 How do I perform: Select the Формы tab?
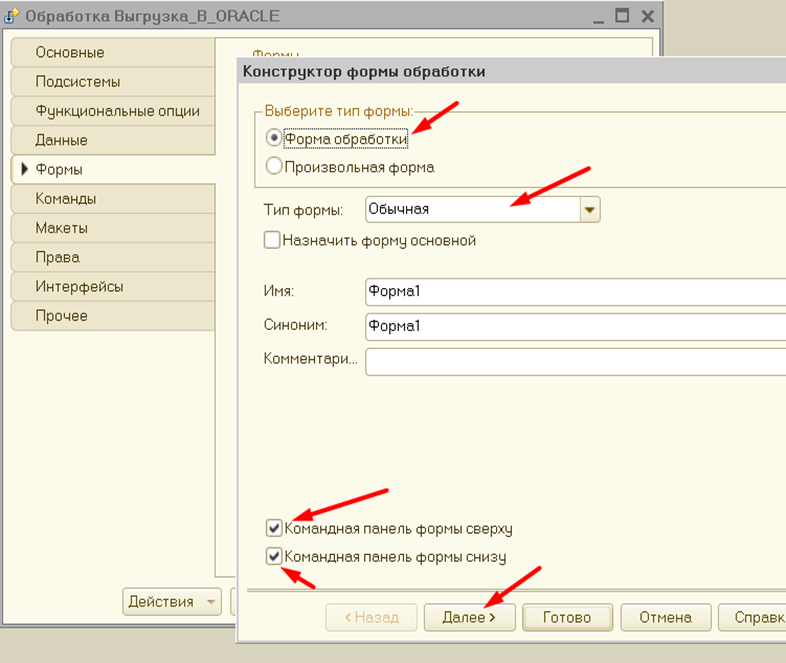[x=113, y=169]
